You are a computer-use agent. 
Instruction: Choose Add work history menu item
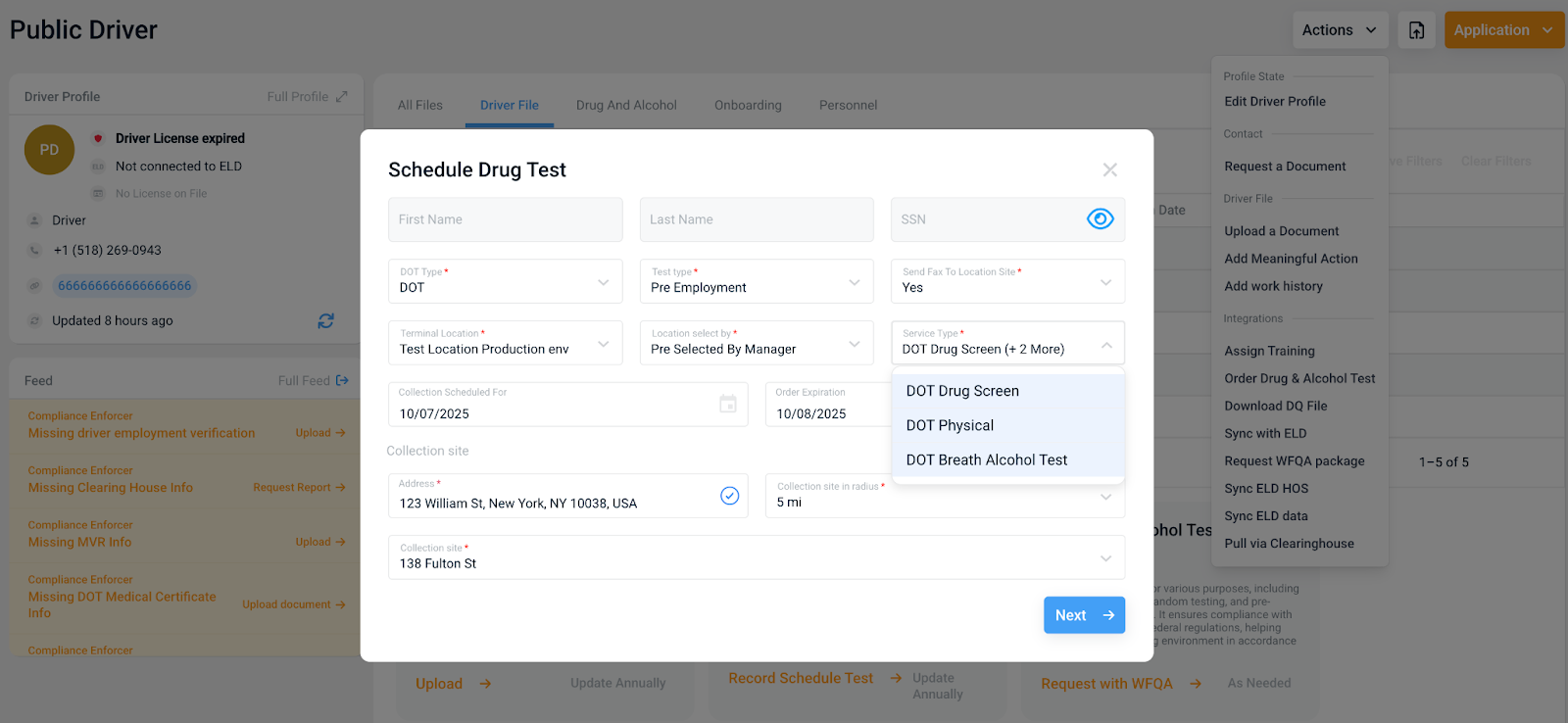[1273, 286]
